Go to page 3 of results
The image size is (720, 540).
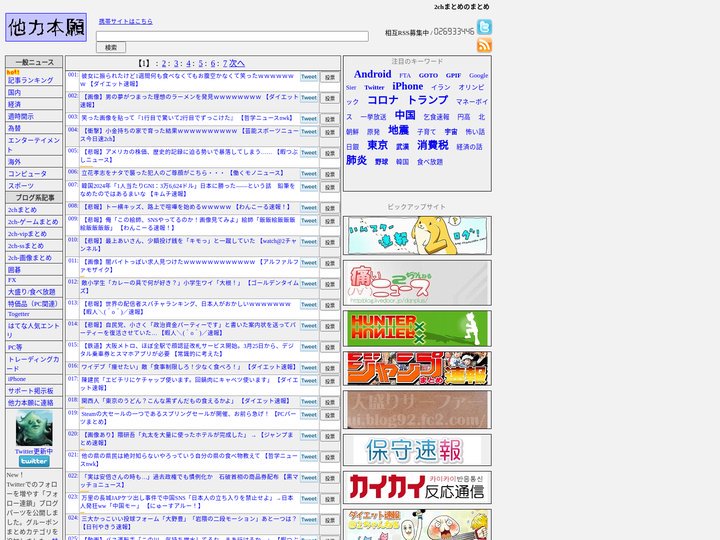(176, 63)
